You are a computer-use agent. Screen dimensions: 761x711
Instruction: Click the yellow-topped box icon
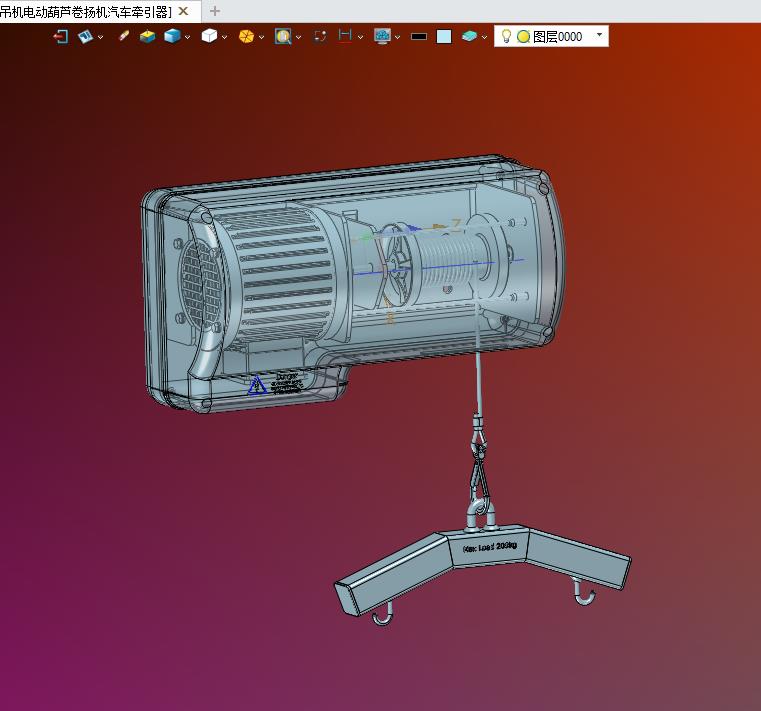pyautogui.click(x=147, y=36)
